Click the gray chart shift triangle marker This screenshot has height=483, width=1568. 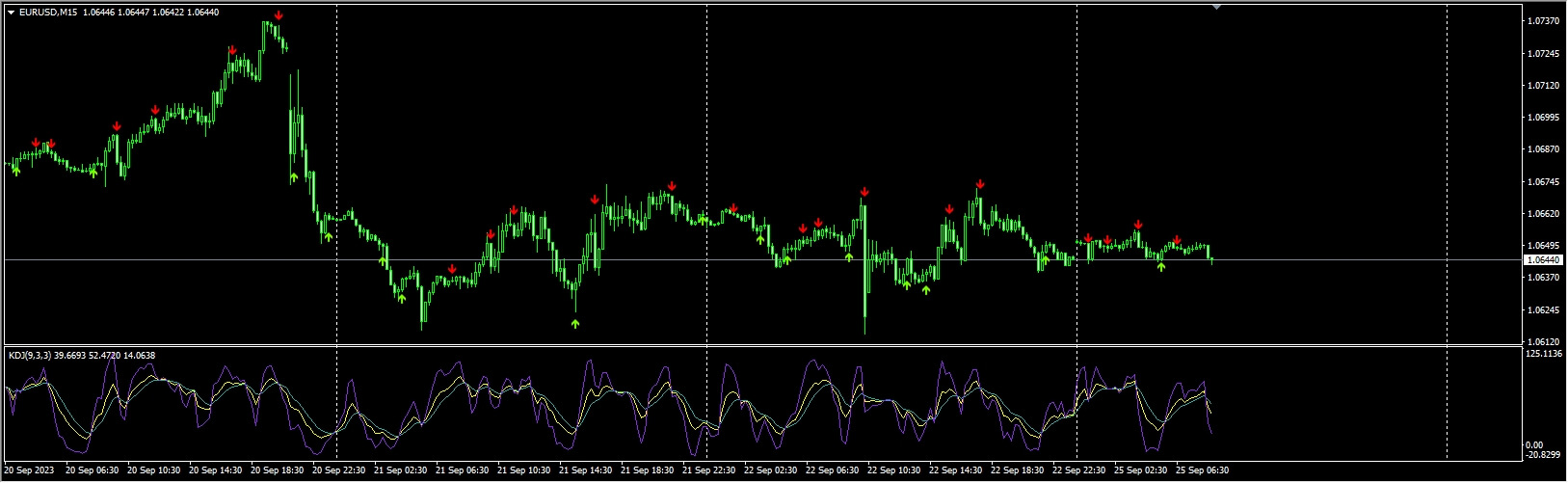click(1216, 7)
